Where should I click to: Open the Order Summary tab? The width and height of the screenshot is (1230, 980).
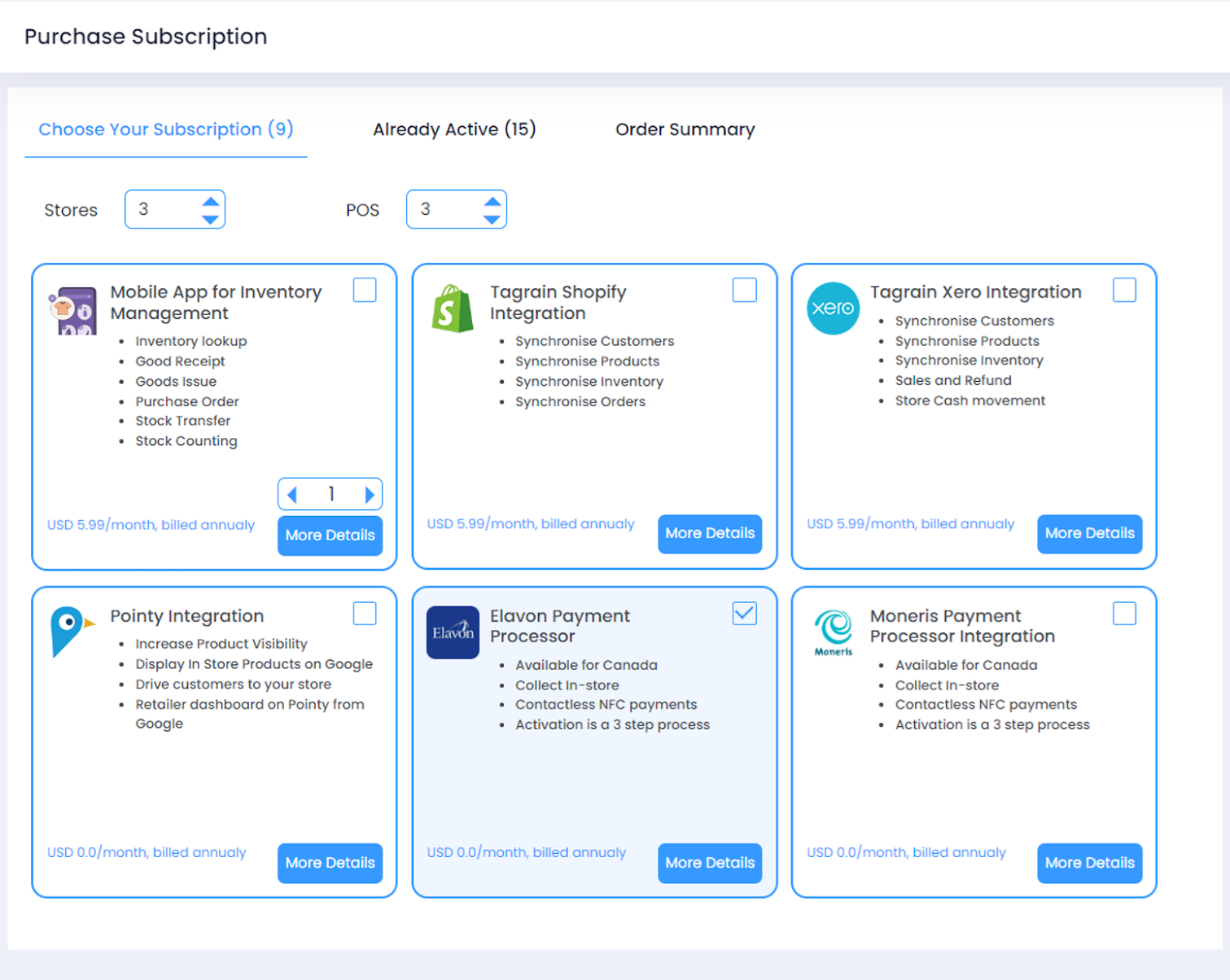pyautogui.click(x=685, y=129)
